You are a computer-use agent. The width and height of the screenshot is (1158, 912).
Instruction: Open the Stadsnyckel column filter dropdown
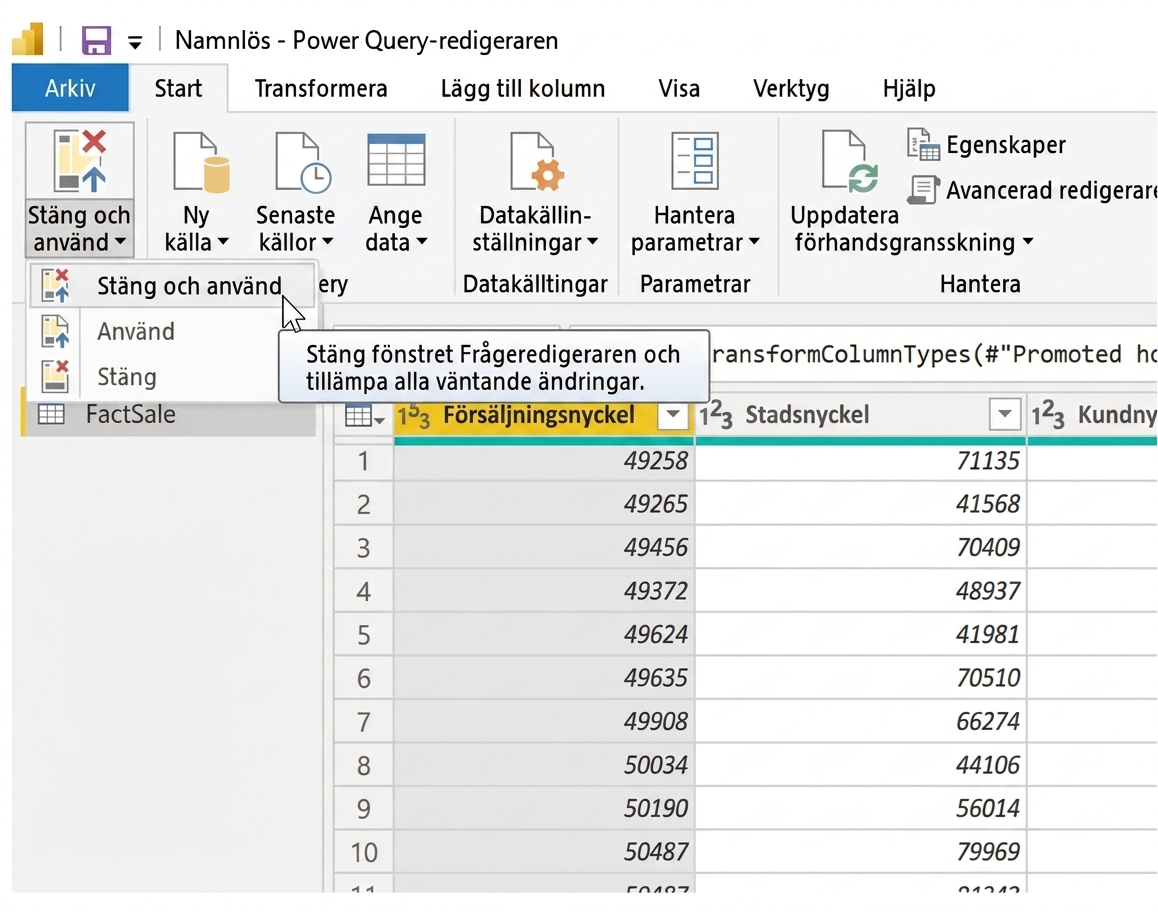[x=1004, y=415]
